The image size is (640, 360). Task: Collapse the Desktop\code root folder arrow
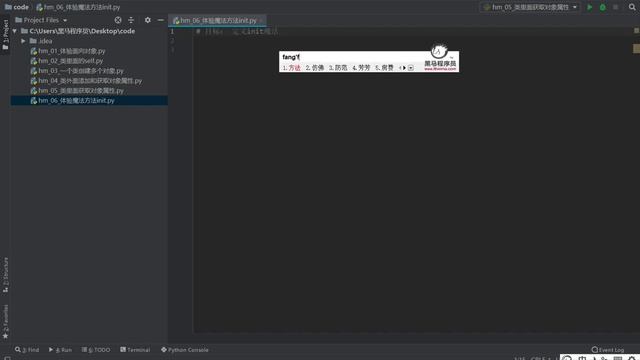click(x=15, y=31)
